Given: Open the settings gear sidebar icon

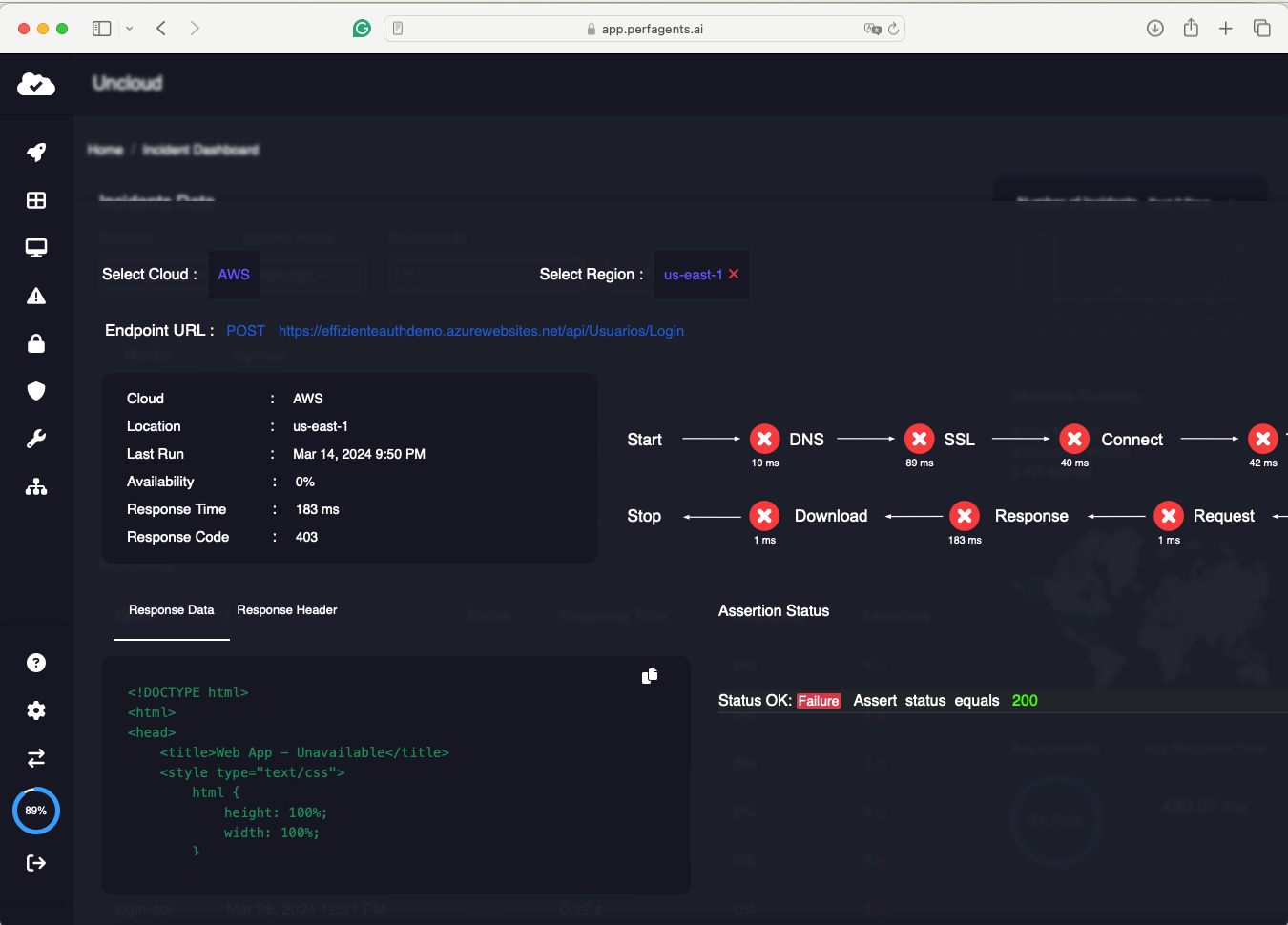Looking at the screenshot, I should pos(36,710).
